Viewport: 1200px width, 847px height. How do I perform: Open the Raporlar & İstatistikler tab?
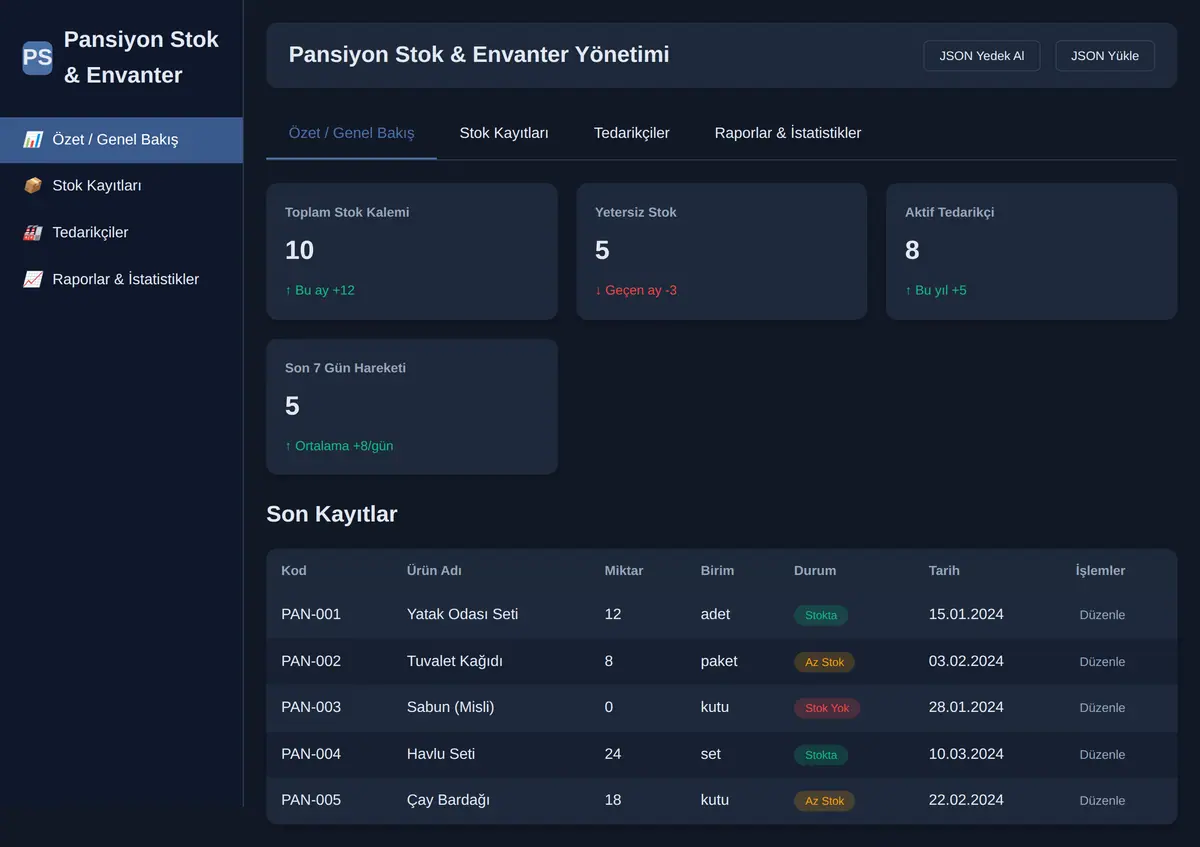pyautogui.click(x=788, y=133)
